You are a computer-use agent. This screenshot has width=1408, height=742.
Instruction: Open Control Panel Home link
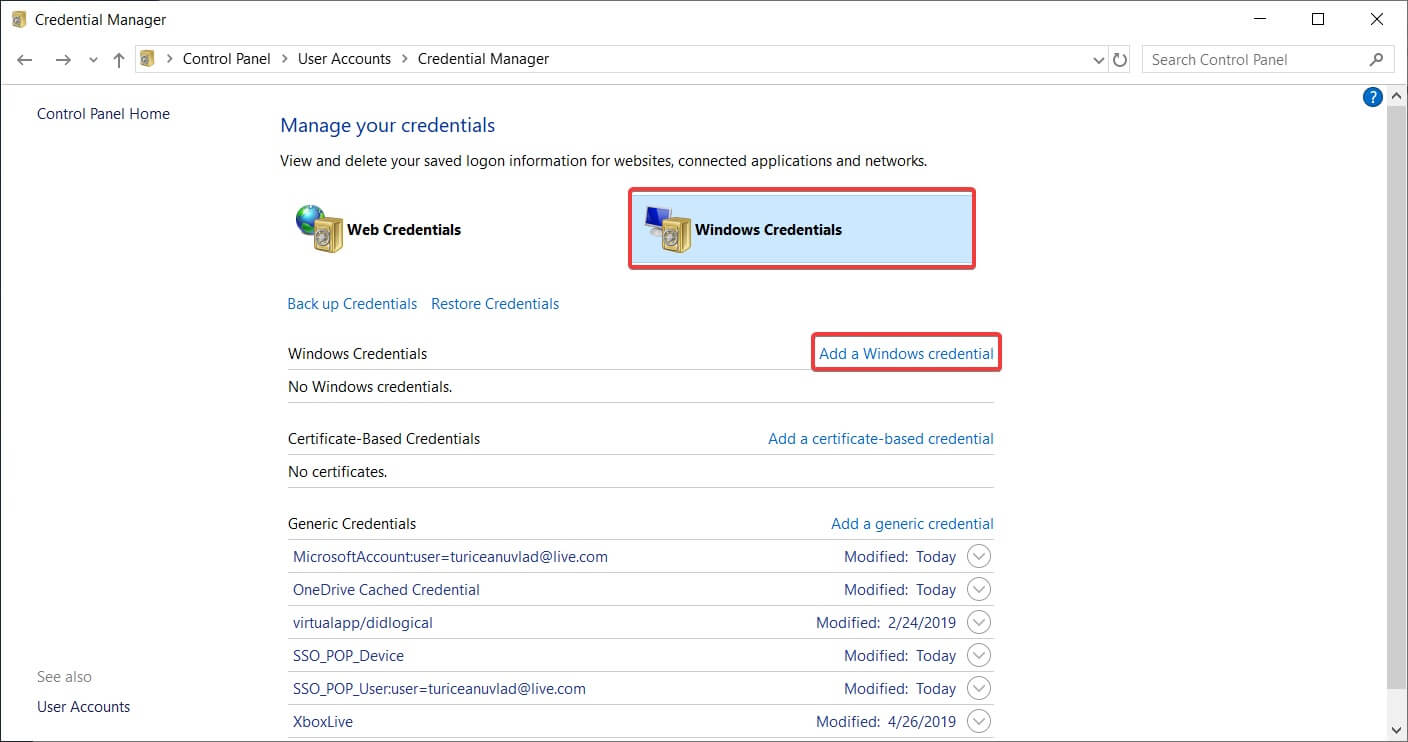coord(103,114)
